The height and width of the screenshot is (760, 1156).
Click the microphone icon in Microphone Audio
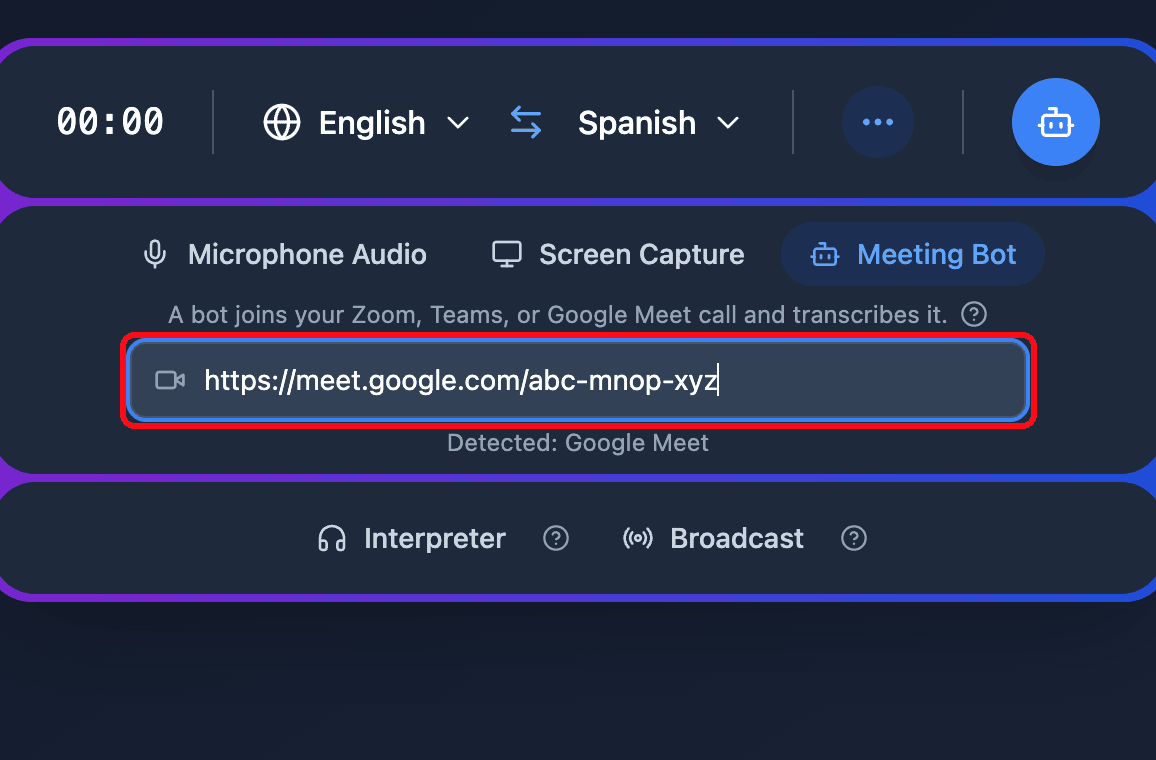(x=155, y=254)
